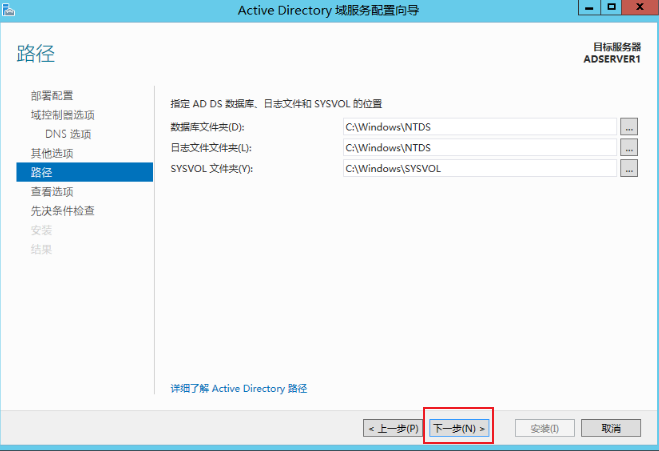Close the configuration wizard window
Screen dimensions: 659x451
tap(640, 8)
